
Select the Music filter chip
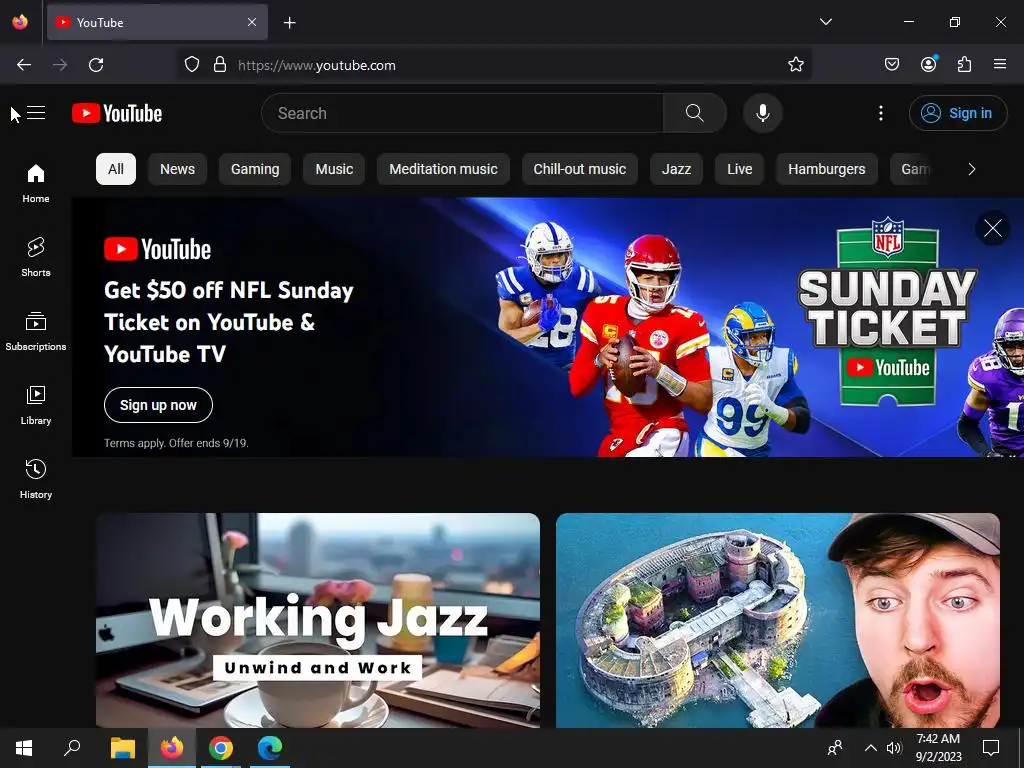pos(334,169)
